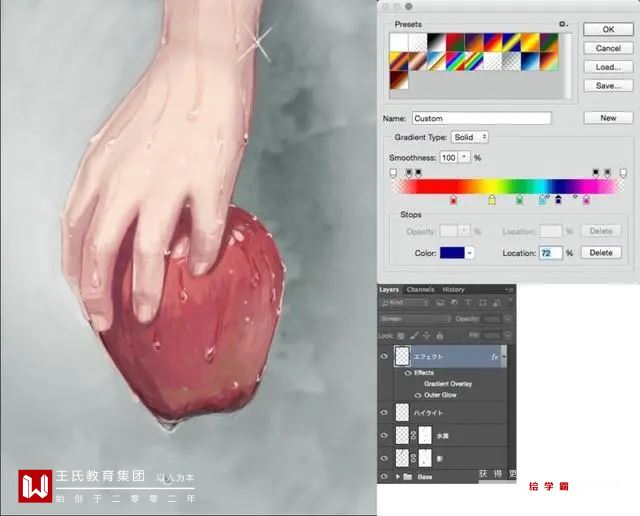
Task: Click the gradient presets gear menu icon
Action: pos(563,24)
